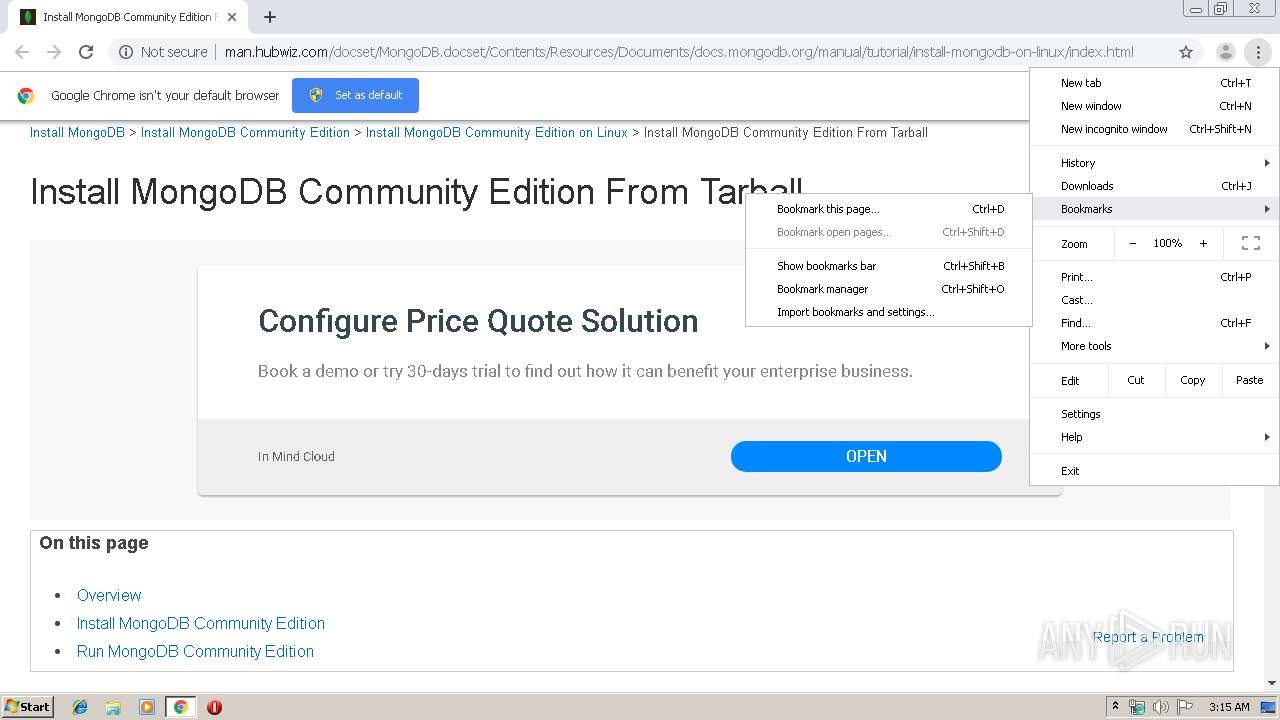Open Install MongoDB Community Edition page link
The image size is (1280, 720).
201,623
